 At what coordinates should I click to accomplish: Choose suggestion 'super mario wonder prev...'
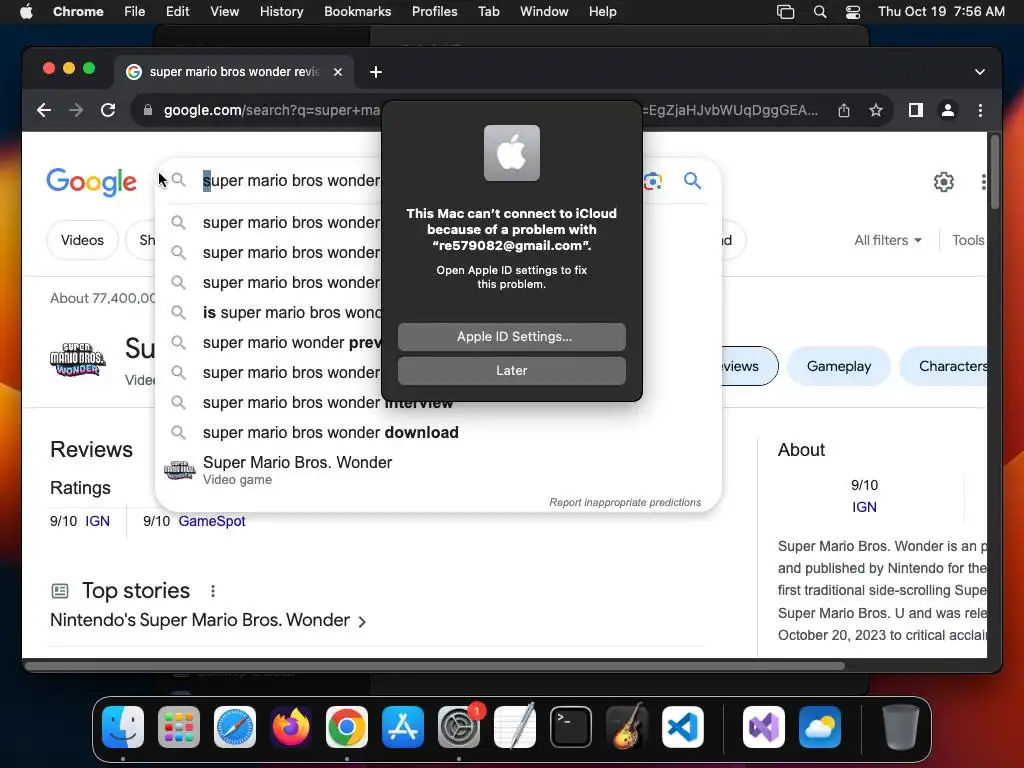[x=291, y=342]
